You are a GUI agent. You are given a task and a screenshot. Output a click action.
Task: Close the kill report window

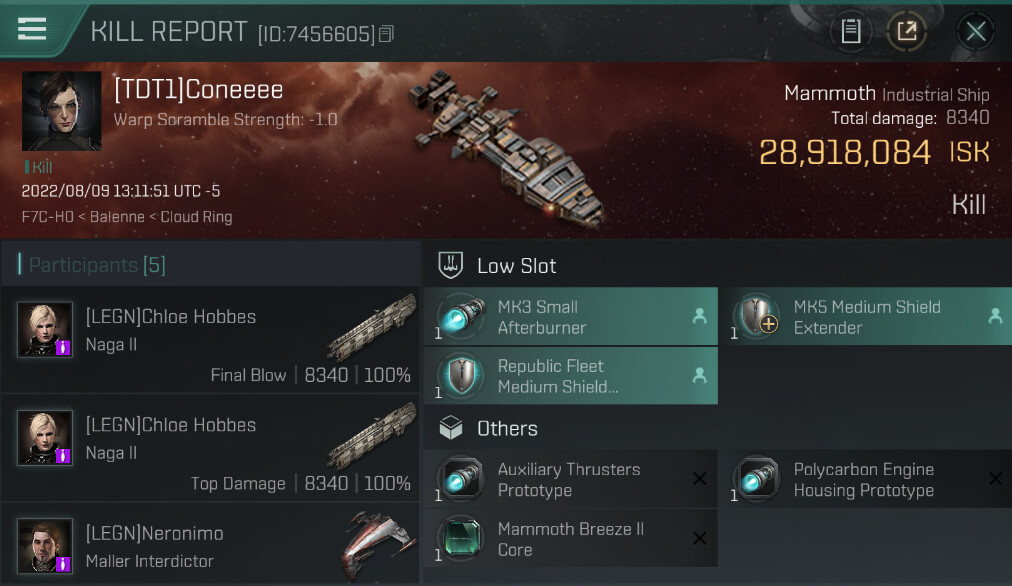tap(975, 31)
